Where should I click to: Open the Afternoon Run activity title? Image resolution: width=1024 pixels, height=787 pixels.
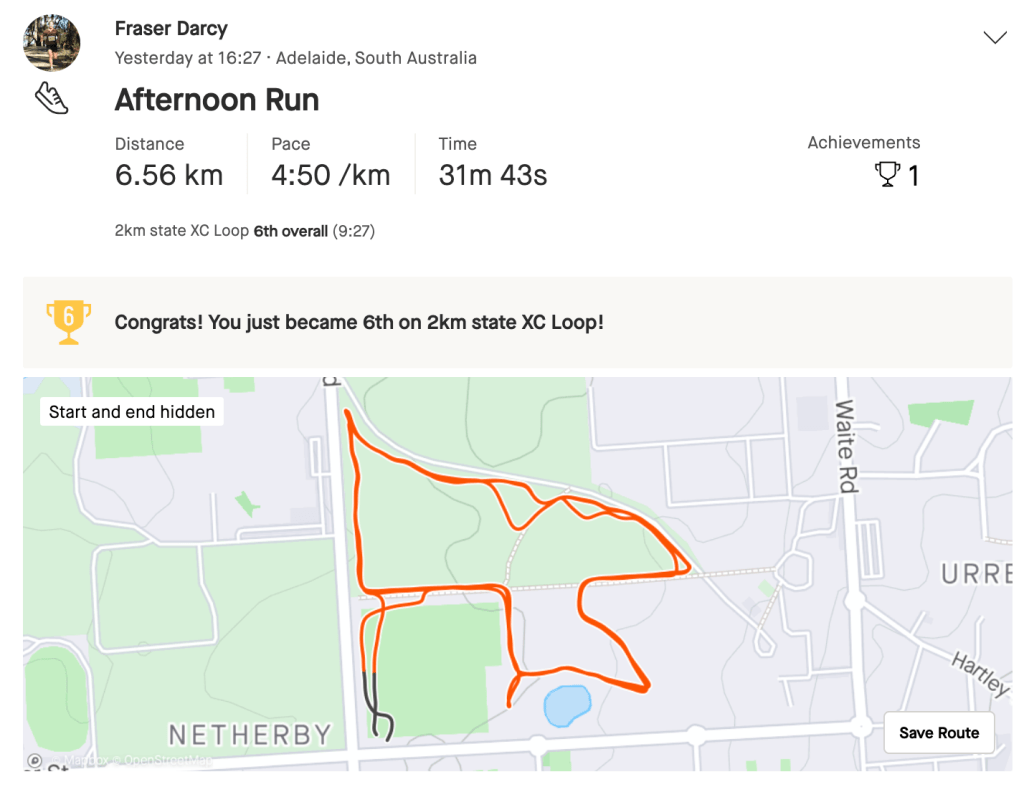tap(217, 100)
